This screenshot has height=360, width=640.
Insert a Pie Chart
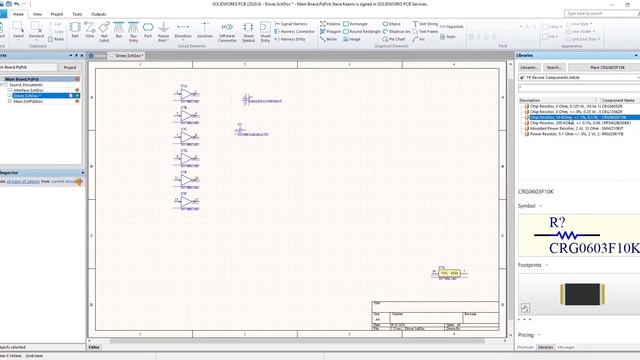click(x=394, y=39)
